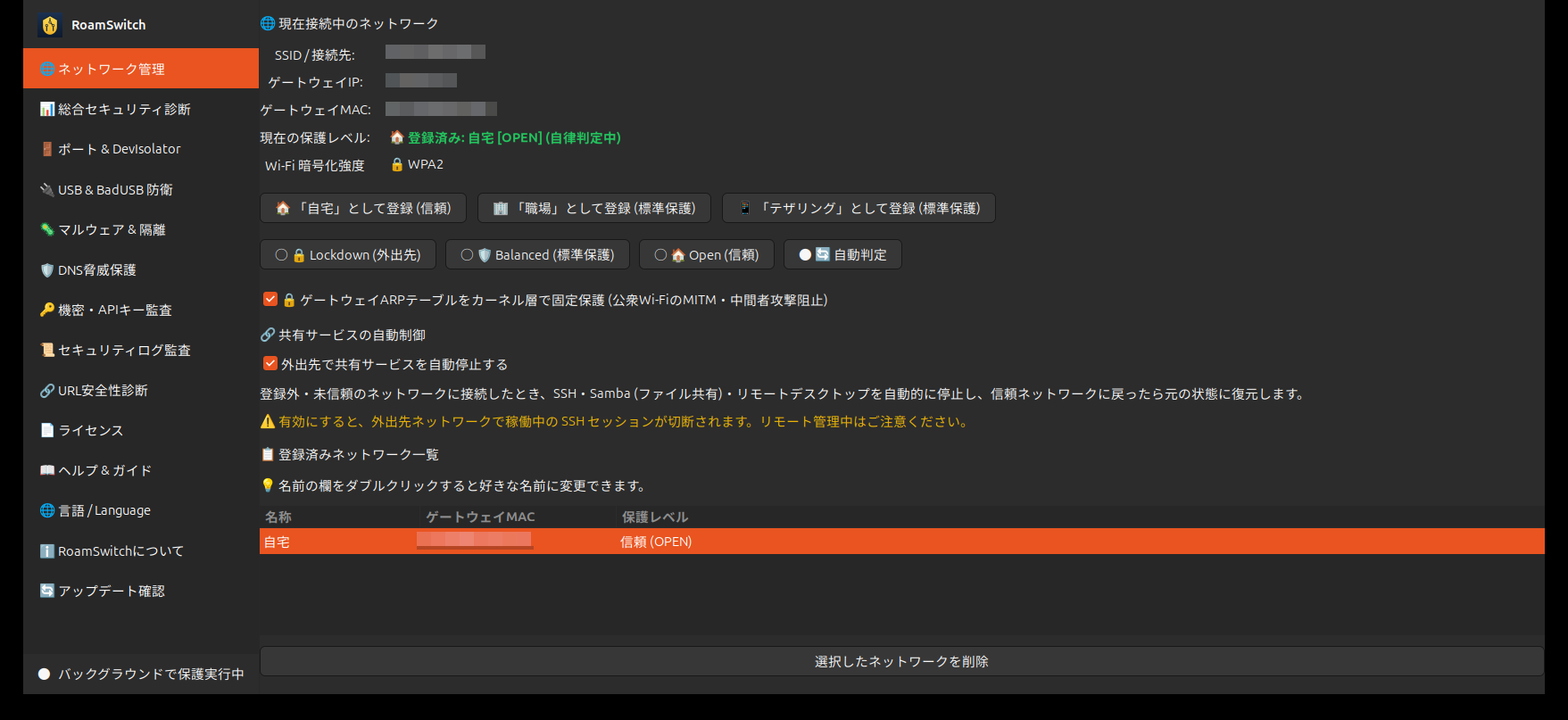The width and height of the screenshot is (1568, 720).
Task: Click the info icon beside RoamSwitchについて
Action: coord(47,550)
